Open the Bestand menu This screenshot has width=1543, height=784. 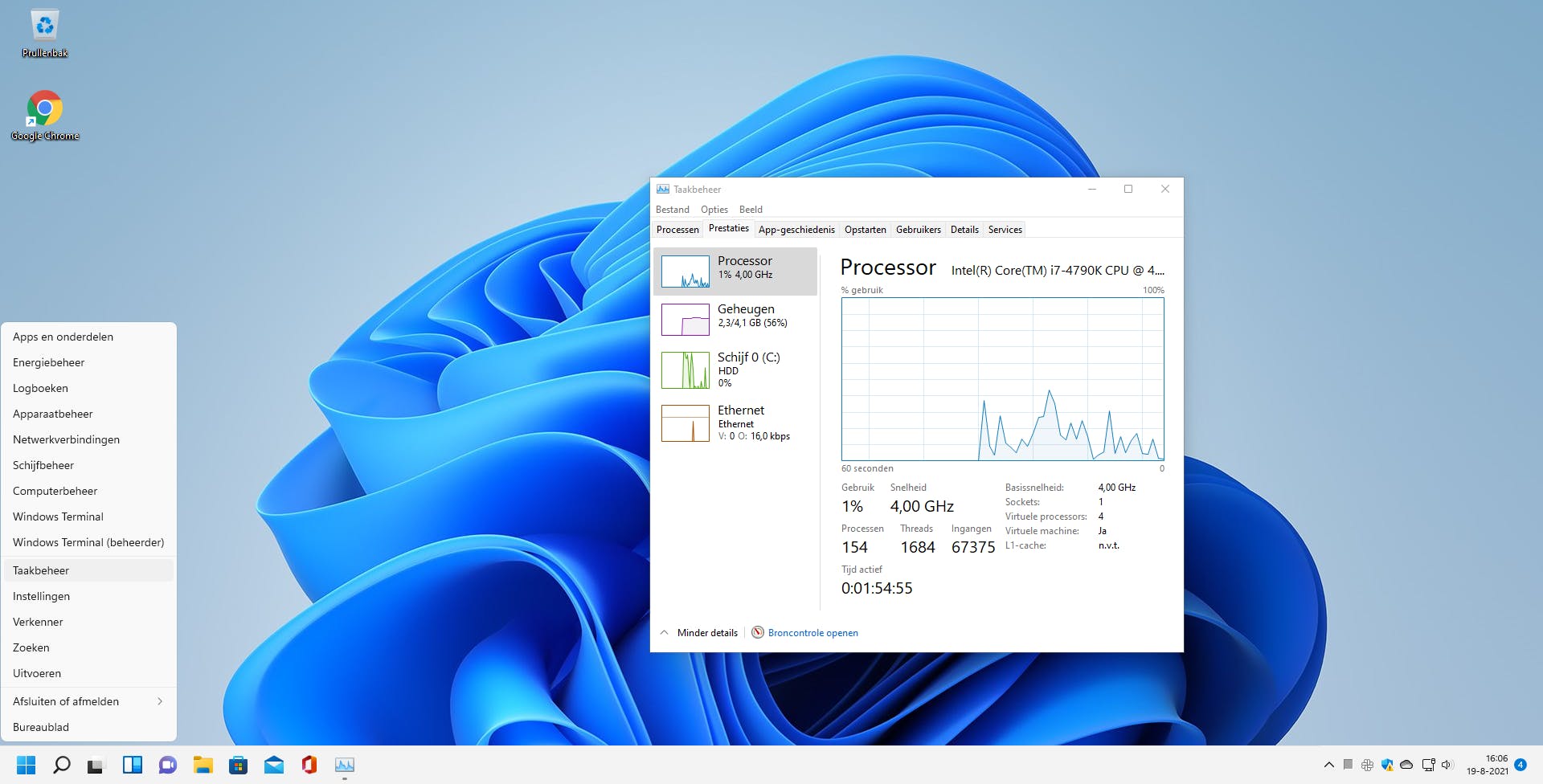click(673, 210)
